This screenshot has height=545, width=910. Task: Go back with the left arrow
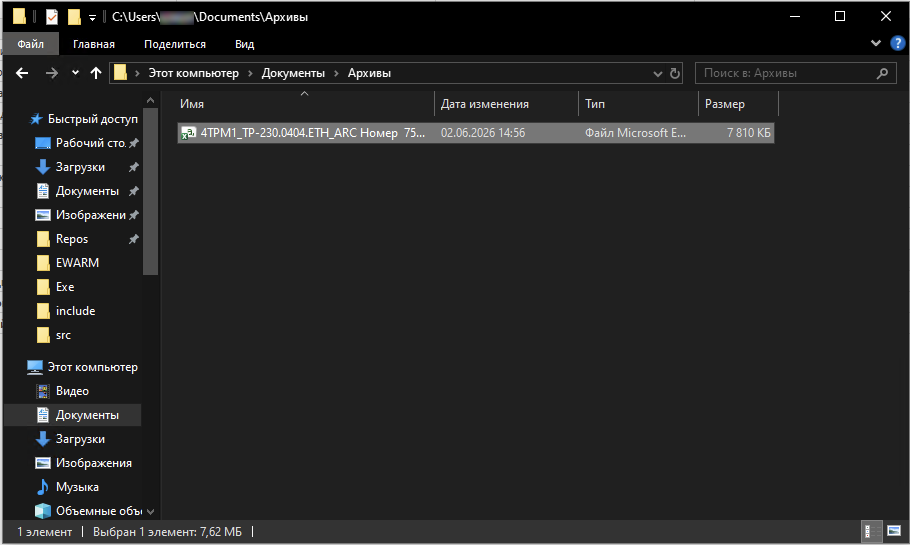tap(22, 73)
